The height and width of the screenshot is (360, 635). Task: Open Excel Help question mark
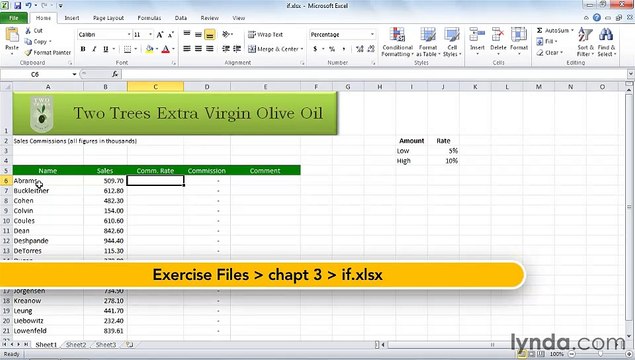click(x=597, y=17)
